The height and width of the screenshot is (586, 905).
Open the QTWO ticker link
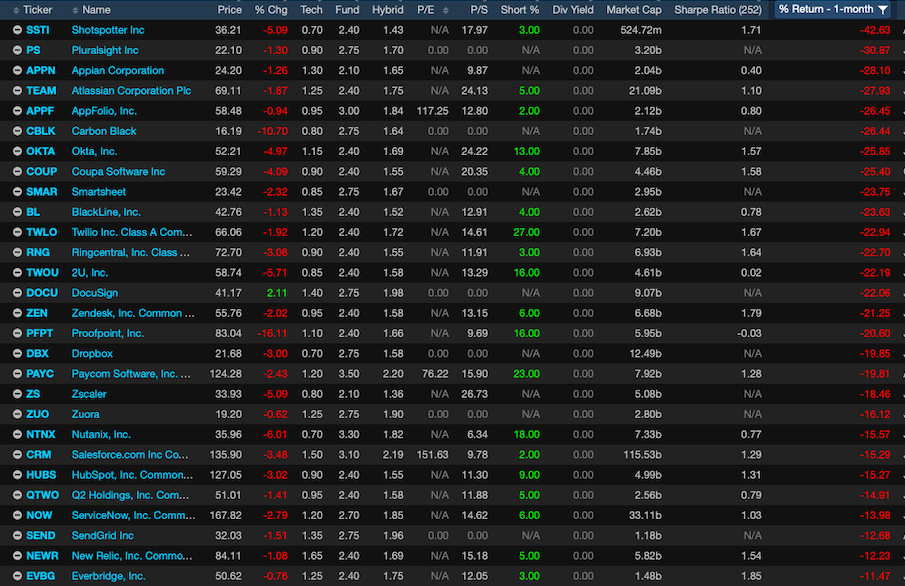[42, 495]
